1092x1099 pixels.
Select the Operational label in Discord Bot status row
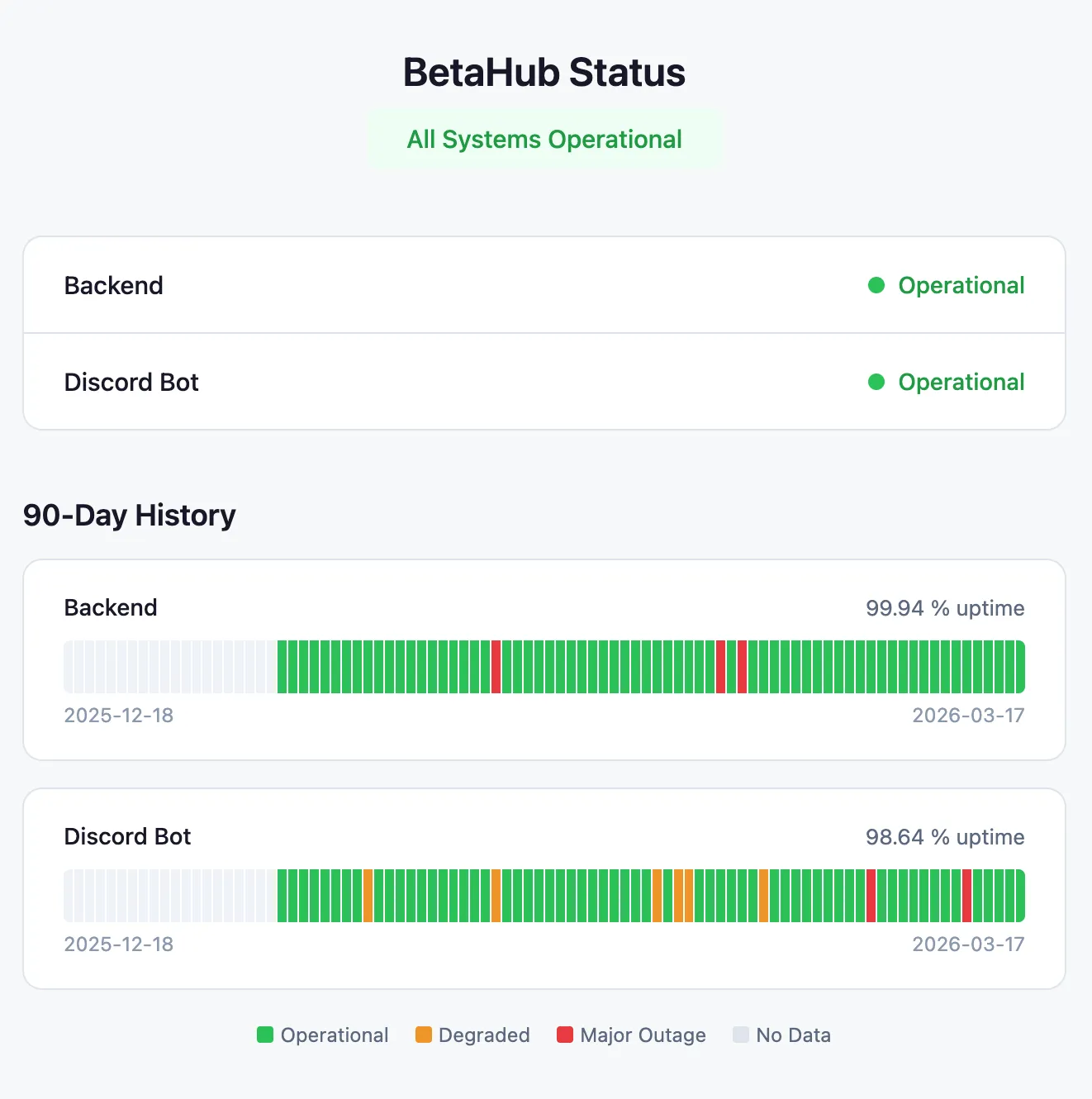(961, 382)
